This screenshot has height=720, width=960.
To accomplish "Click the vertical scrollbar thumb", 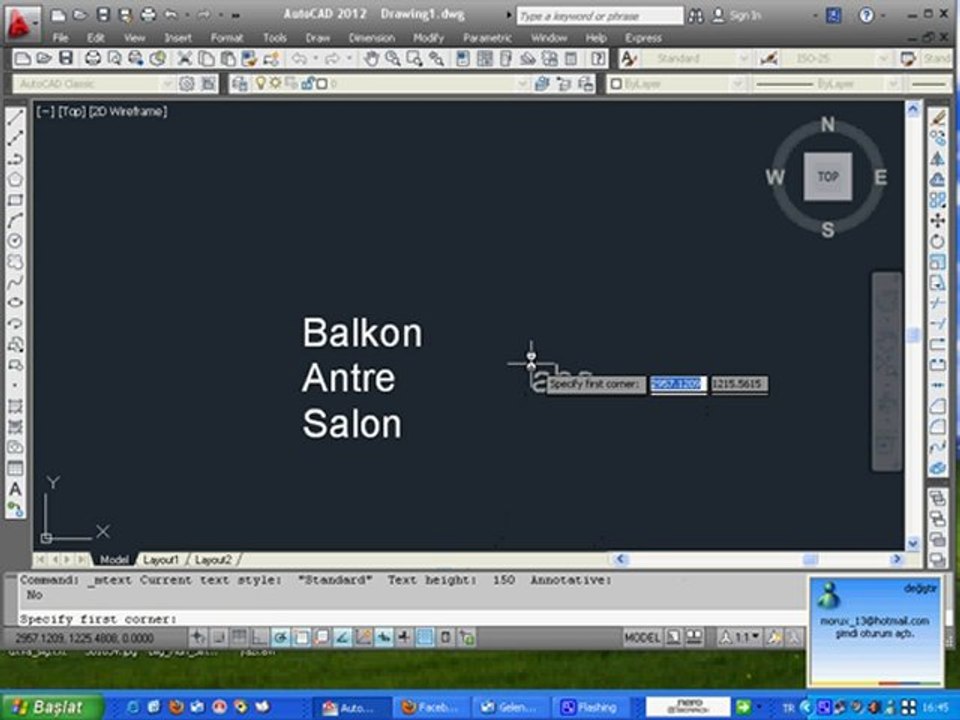I will point(913,335).
